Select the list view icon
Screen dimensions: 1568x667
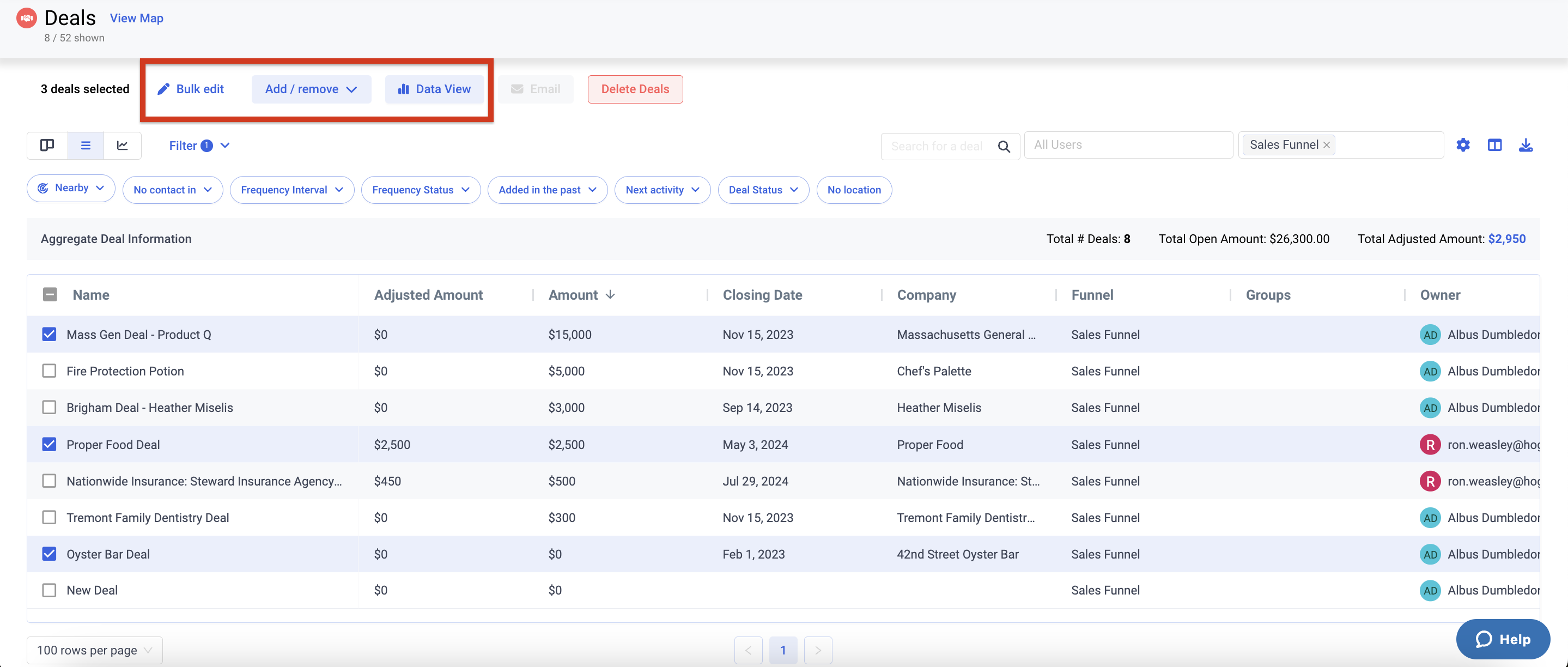(85, 145)
